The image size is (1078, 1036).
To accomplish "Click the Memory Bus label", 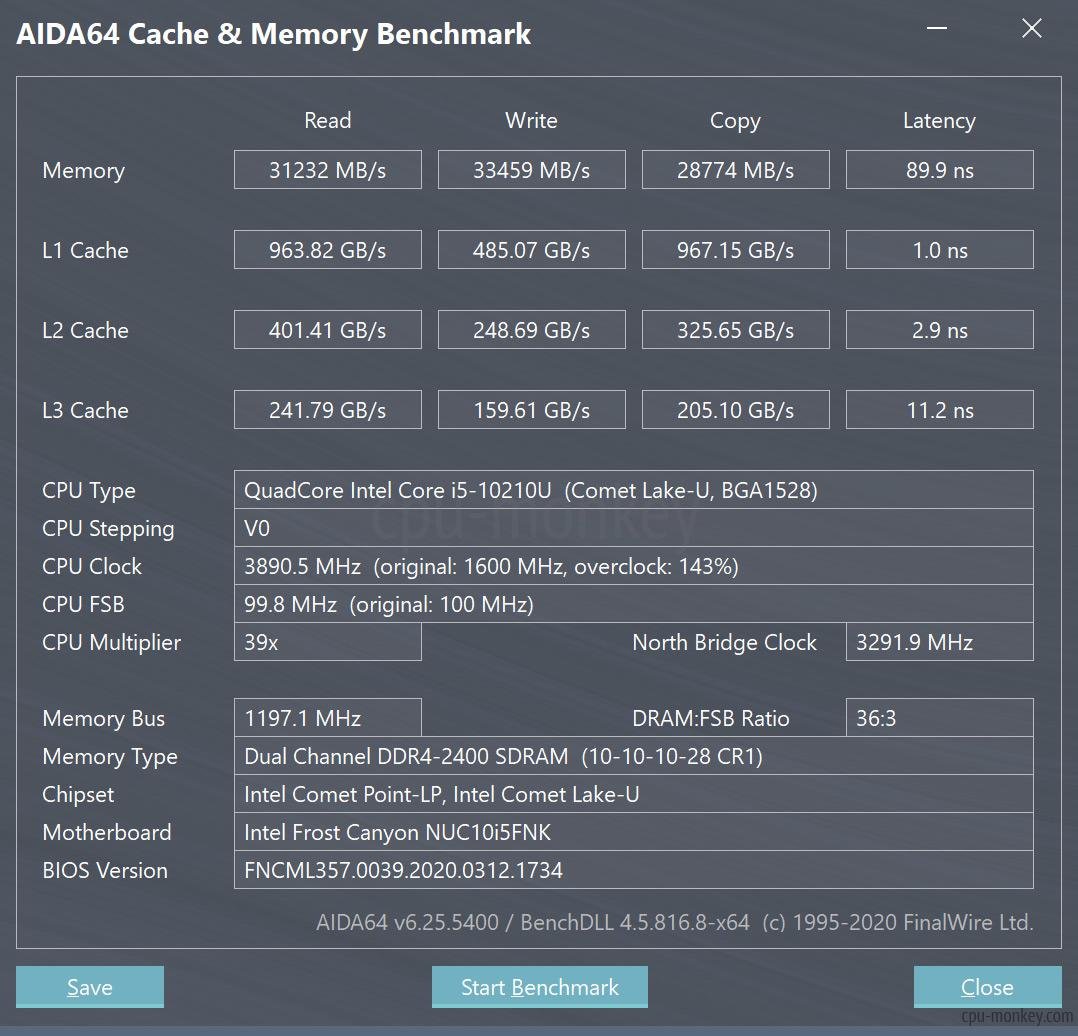I will coord(103,718).
